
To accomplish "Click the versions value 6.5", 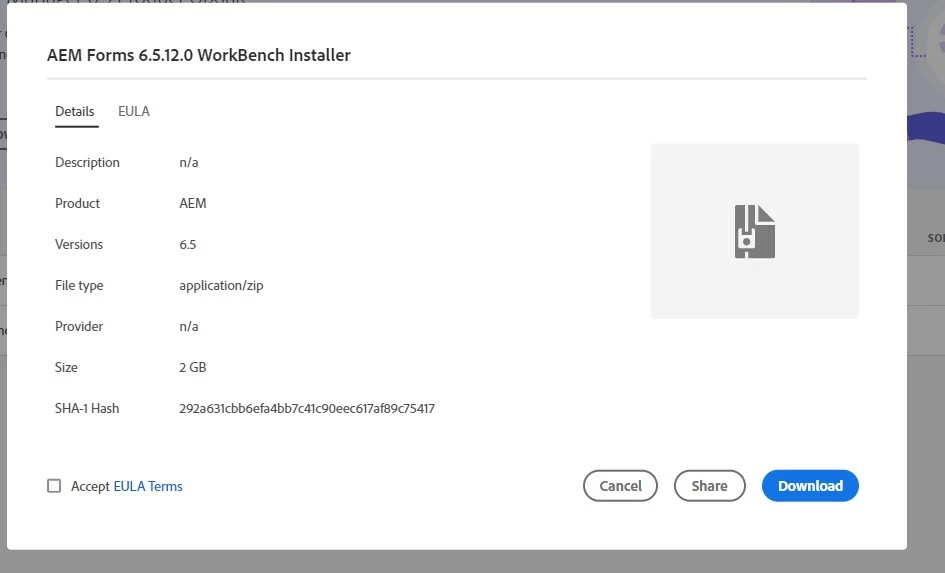I will pyautogui.click(x=187, y=245).
